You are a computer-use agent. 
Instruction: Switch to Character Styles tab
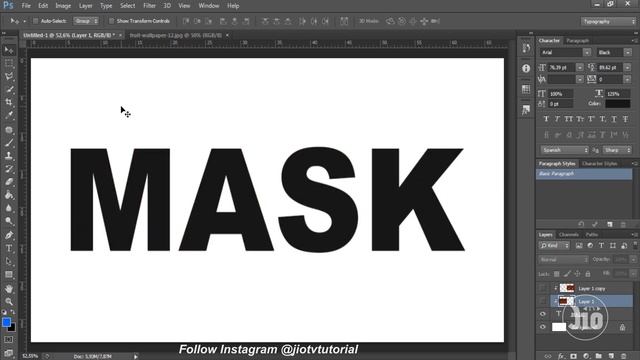600,164
